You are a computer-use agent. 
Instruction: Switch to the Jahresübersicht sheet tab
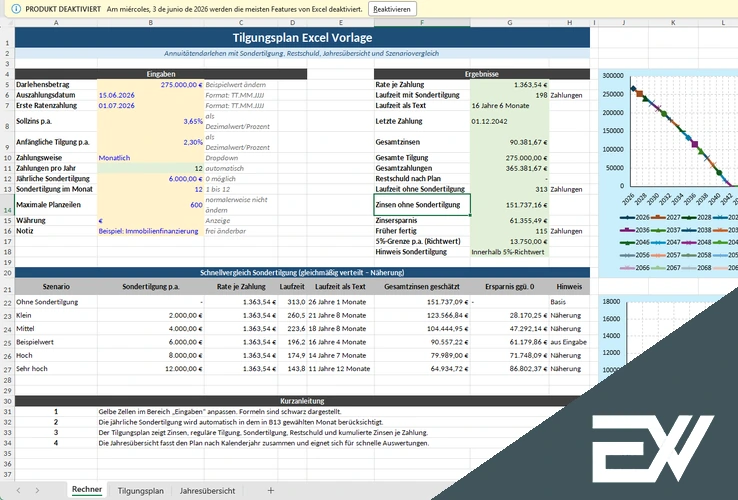click(x=207, y=491)
